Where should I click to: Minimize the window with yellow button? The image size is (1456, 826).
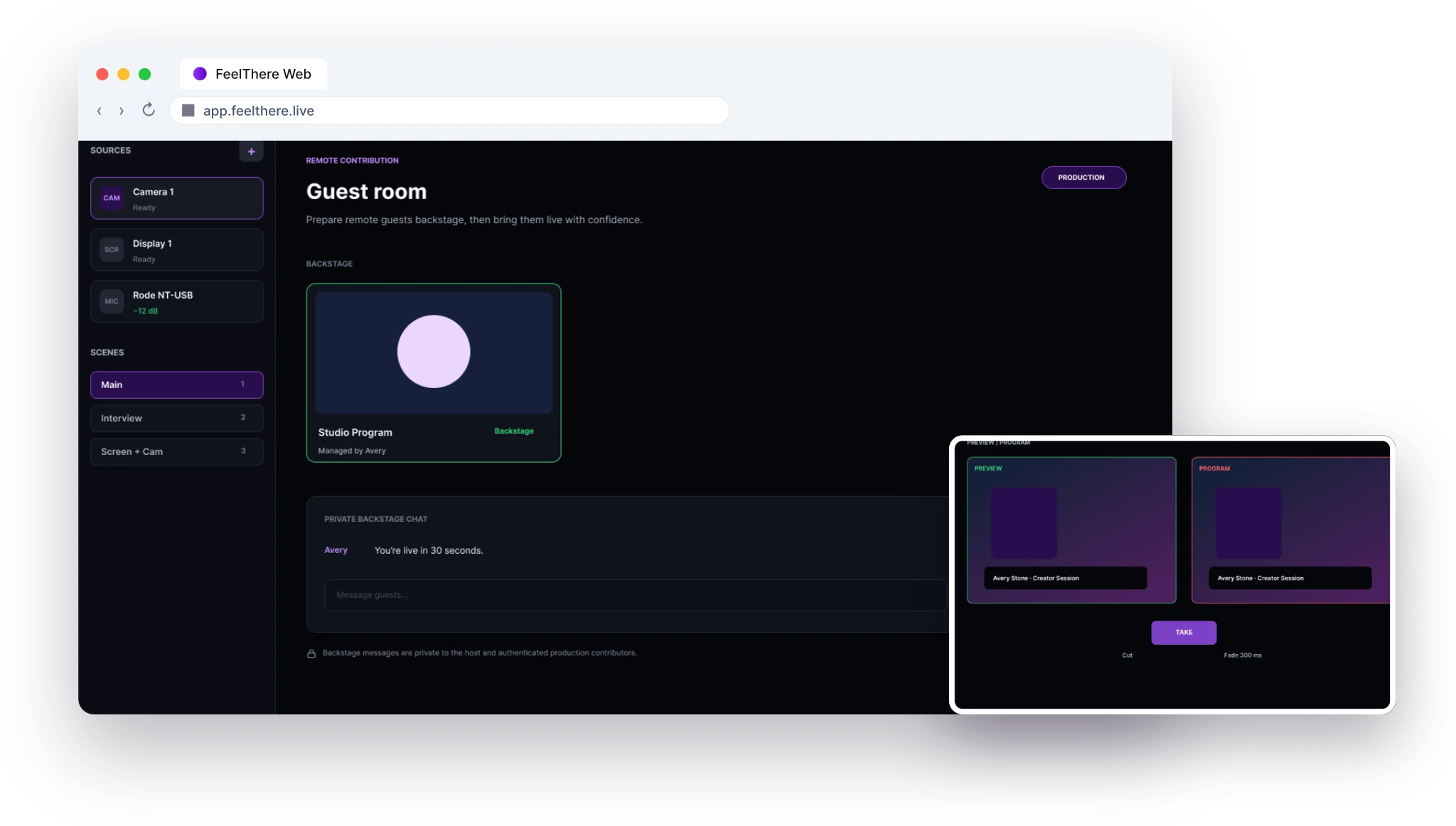(x=124, y=74)
